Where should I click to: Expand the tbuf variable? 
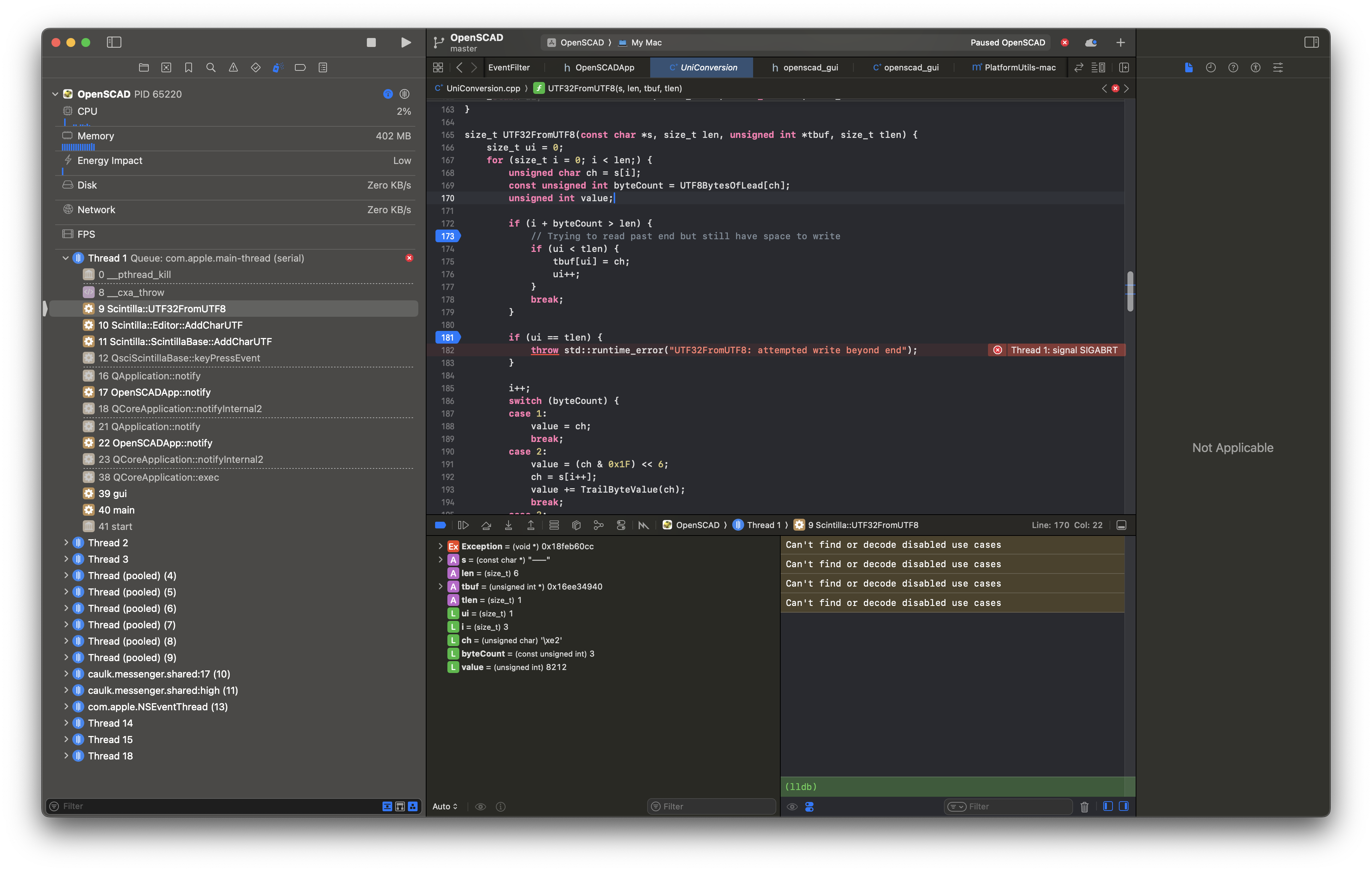440,586
